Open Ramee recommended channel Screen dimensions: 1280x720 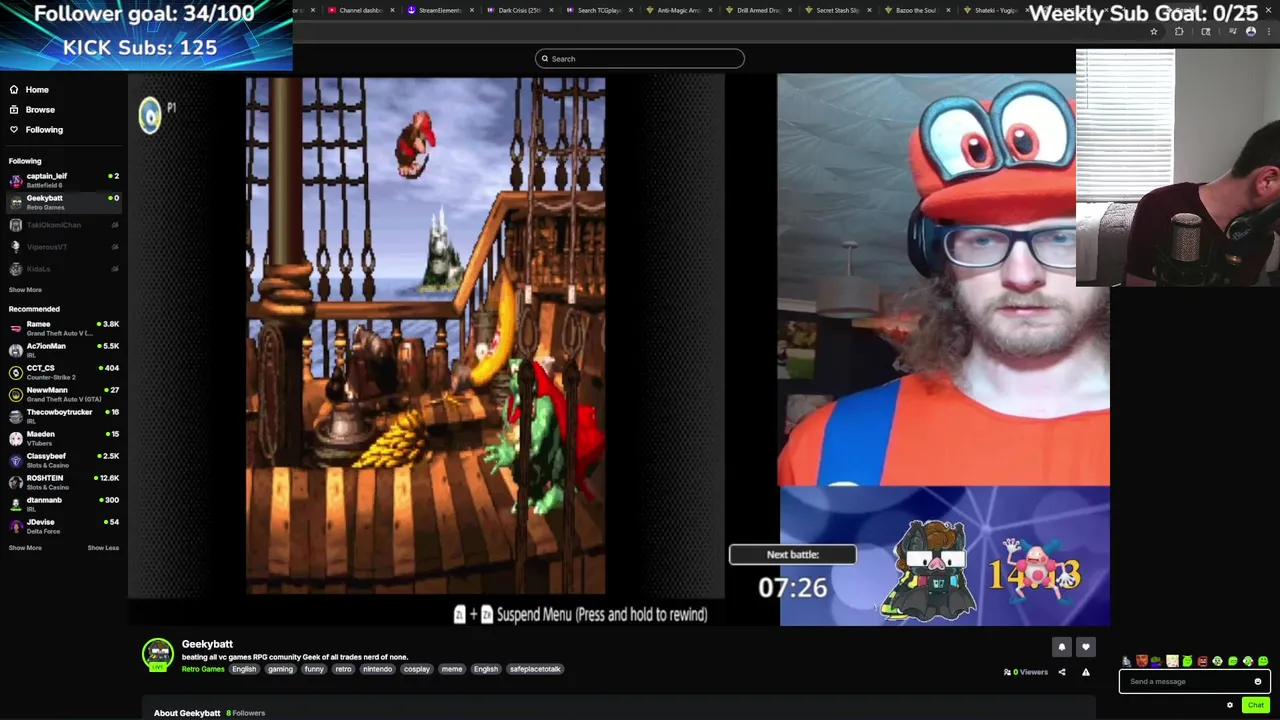(64, 328)
